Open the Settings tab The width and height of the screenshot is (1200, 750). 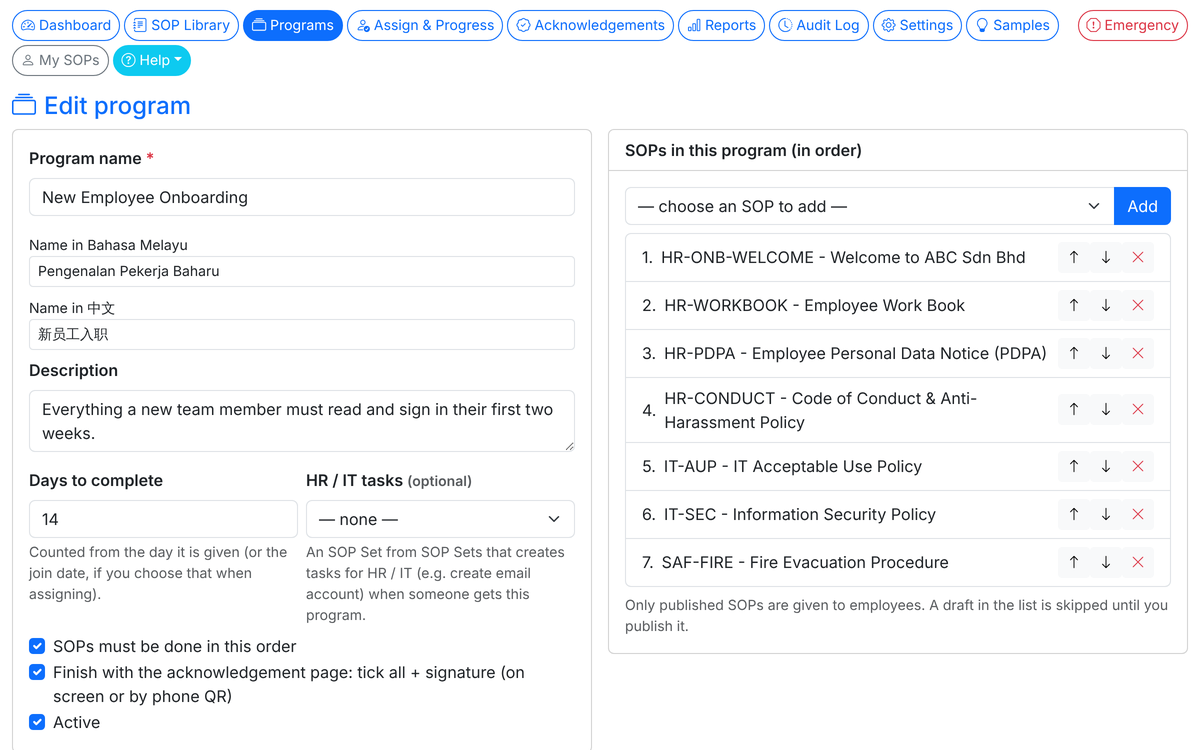[x=917, y=25]
